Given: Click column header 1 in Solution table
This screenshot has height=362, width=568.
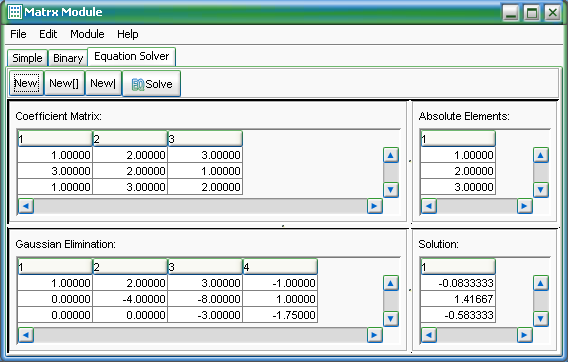Looking at the screenshot, I should (x=458, y=267).
